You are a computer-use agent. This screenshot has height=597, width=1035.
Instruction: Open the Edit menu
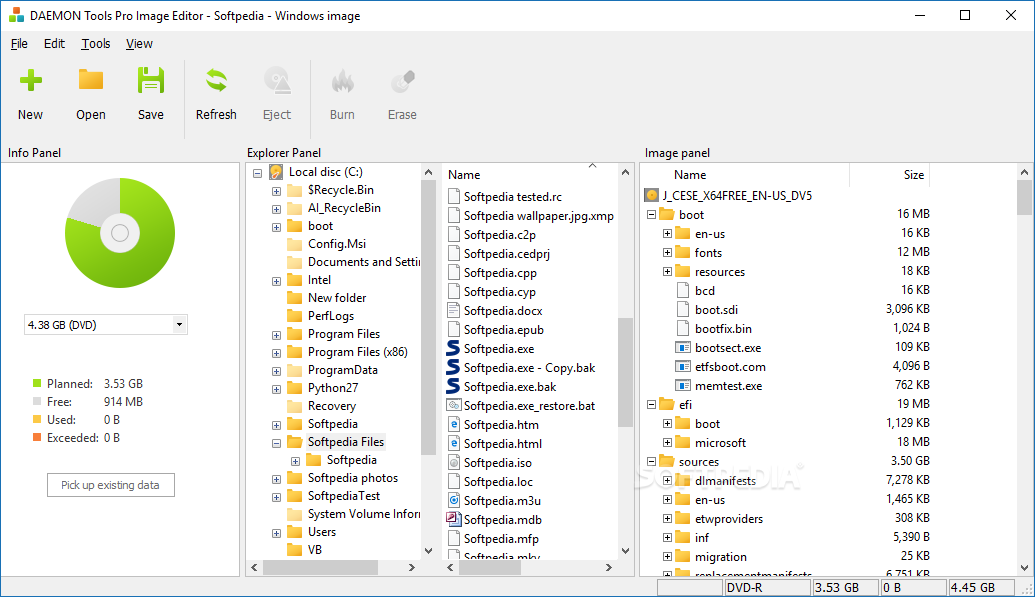[x=54, y=44]
